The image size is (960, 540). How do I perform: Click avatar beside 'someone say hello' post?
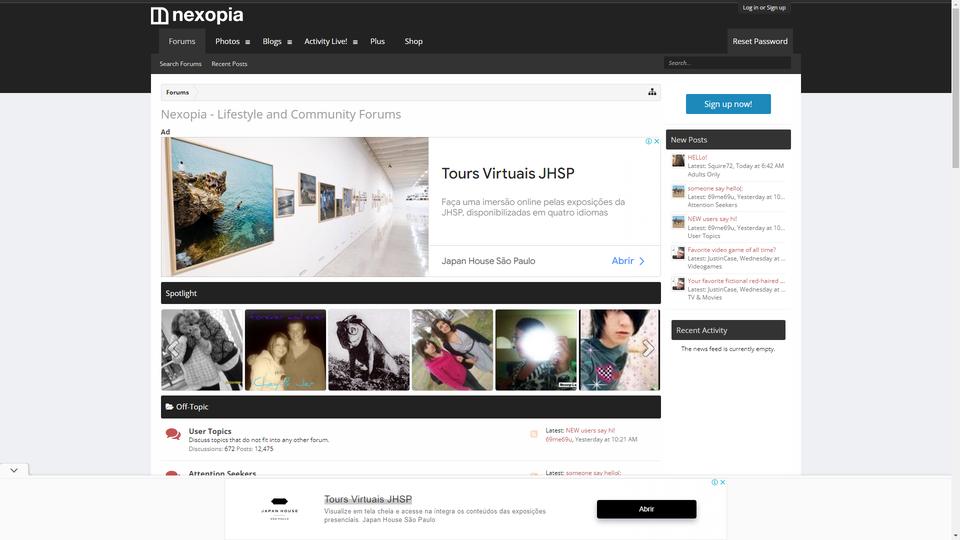(x=678, y=191)
